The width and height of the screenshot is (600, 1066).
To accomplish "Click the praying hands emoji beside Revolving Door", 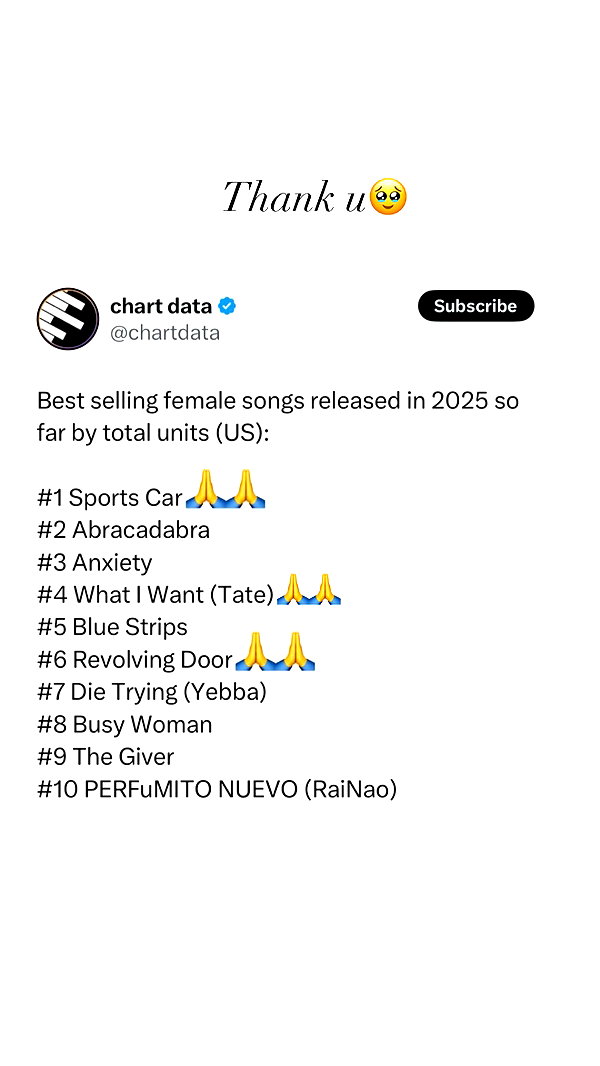I will tap(275, 652).
